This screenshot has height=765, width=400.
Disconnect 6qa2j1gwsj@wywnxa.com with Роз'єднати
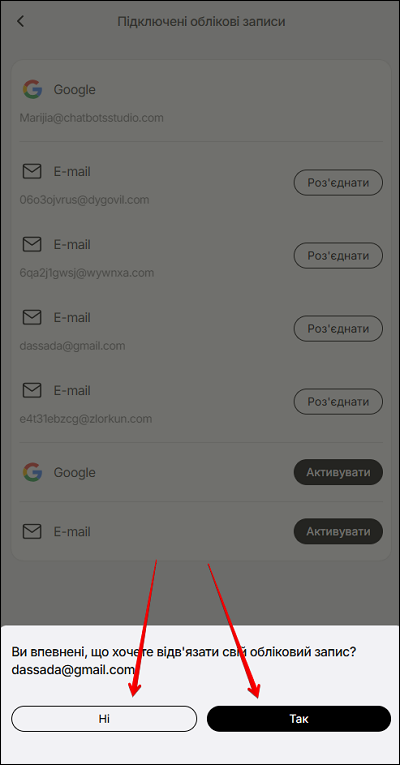[338, 255]
